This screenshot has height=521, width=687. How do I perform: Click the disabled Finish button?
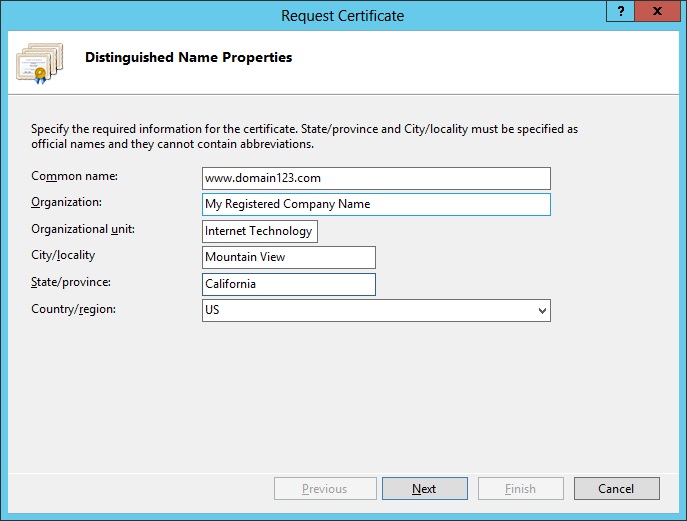coord(520,489)
